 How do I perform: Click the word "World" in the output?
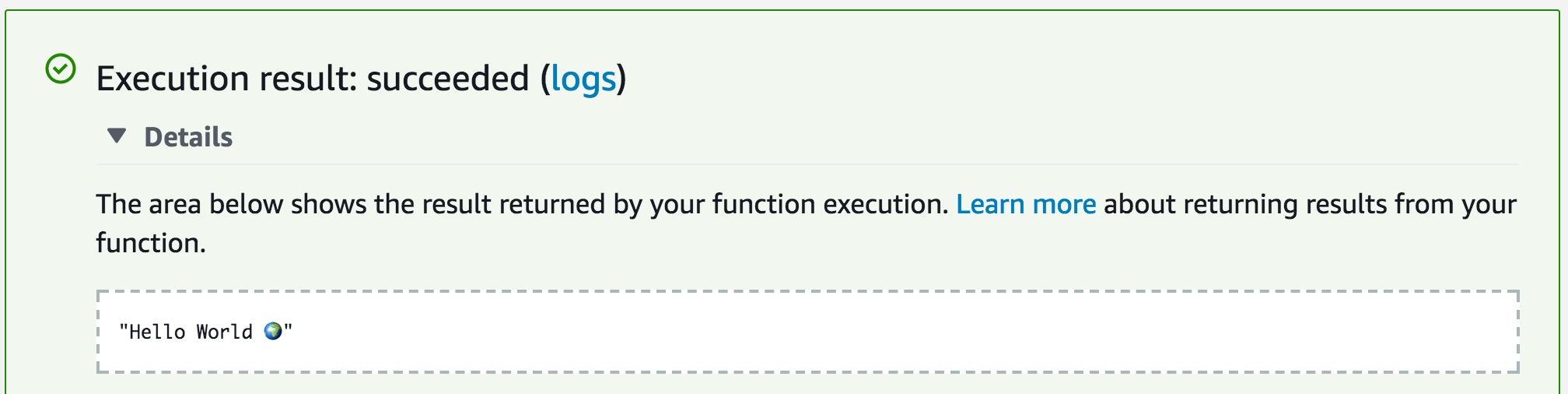(x=224, y=332)
